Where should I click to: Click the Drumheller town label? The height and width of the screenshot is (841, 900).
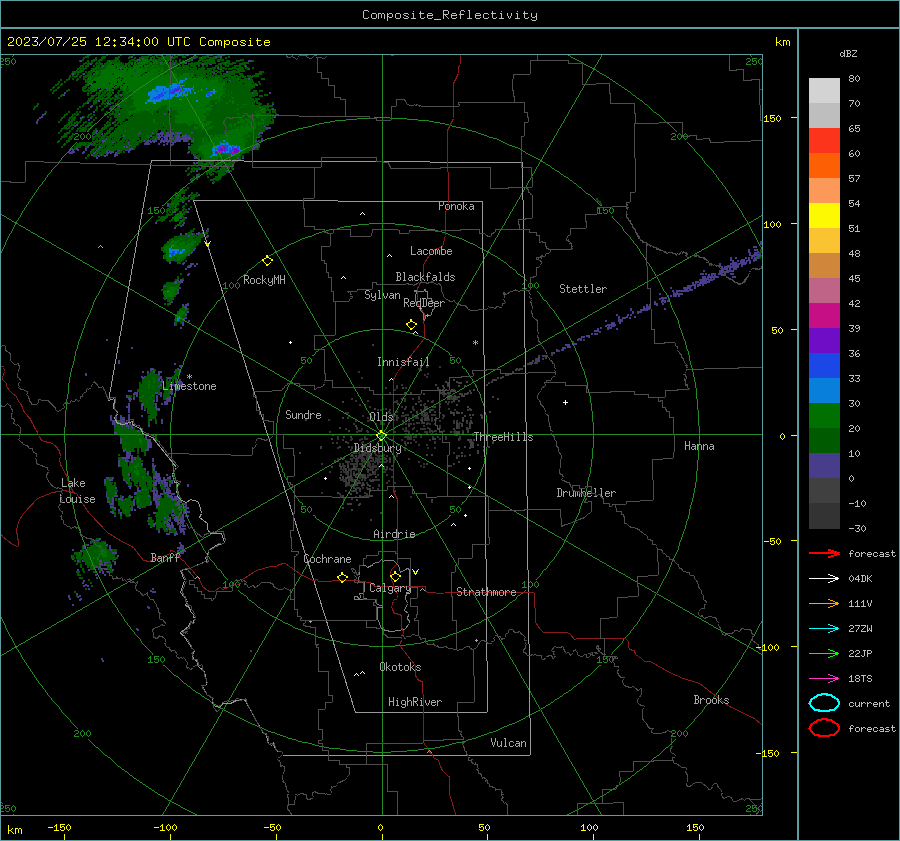[x=586, y=493]
